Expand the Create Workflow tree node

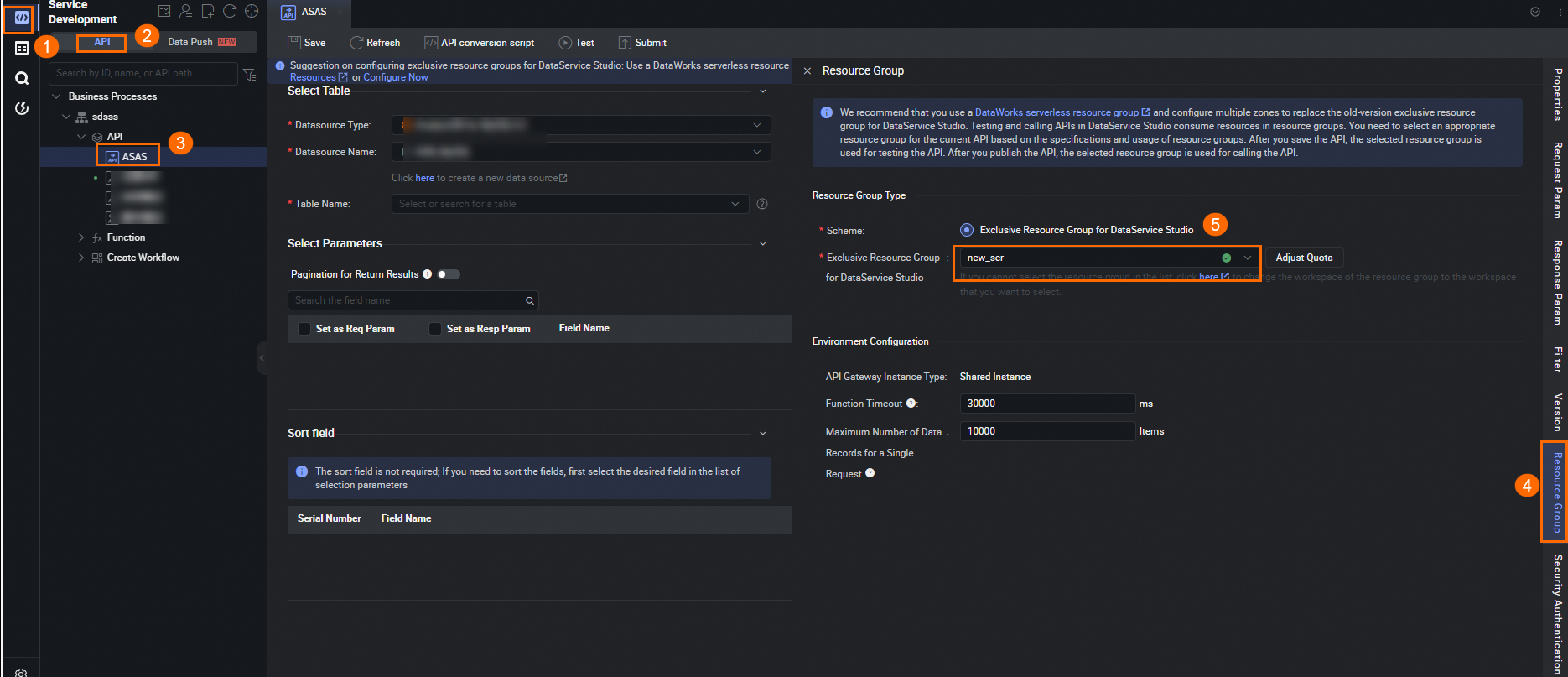pyautogui.click(x=81, y=258)
